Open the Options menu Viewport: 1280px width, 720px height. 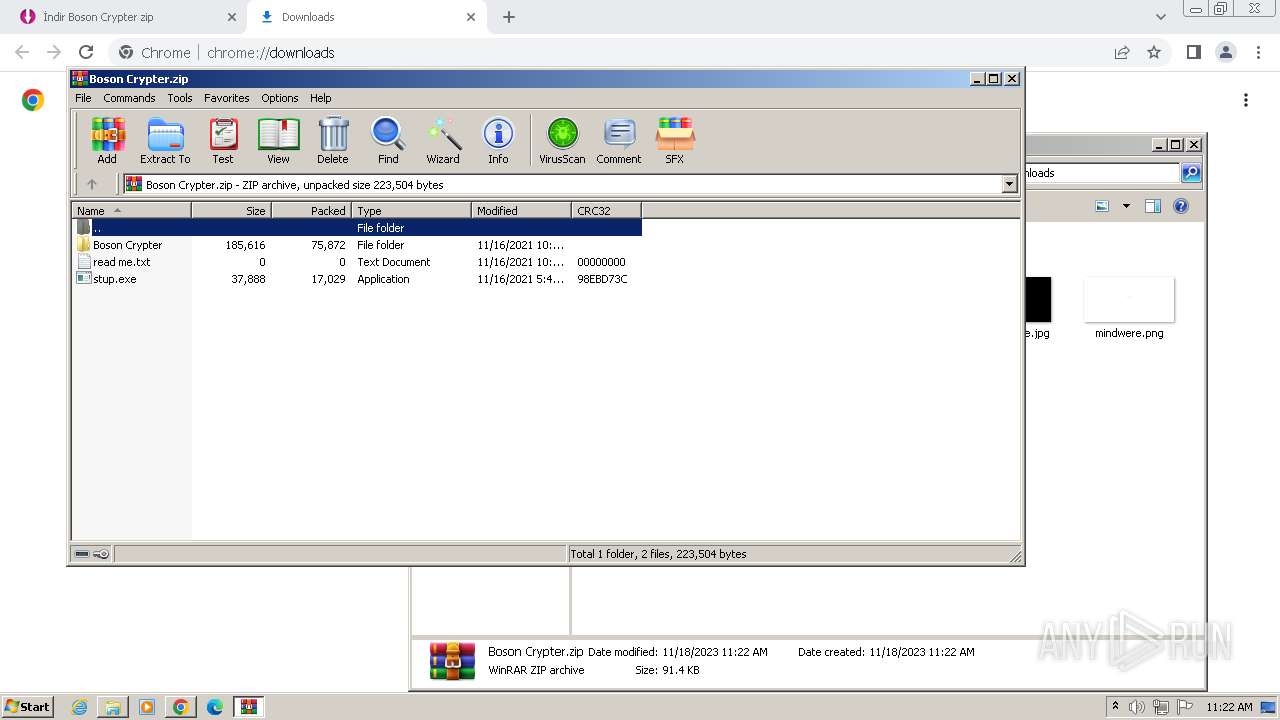point(280,98)
